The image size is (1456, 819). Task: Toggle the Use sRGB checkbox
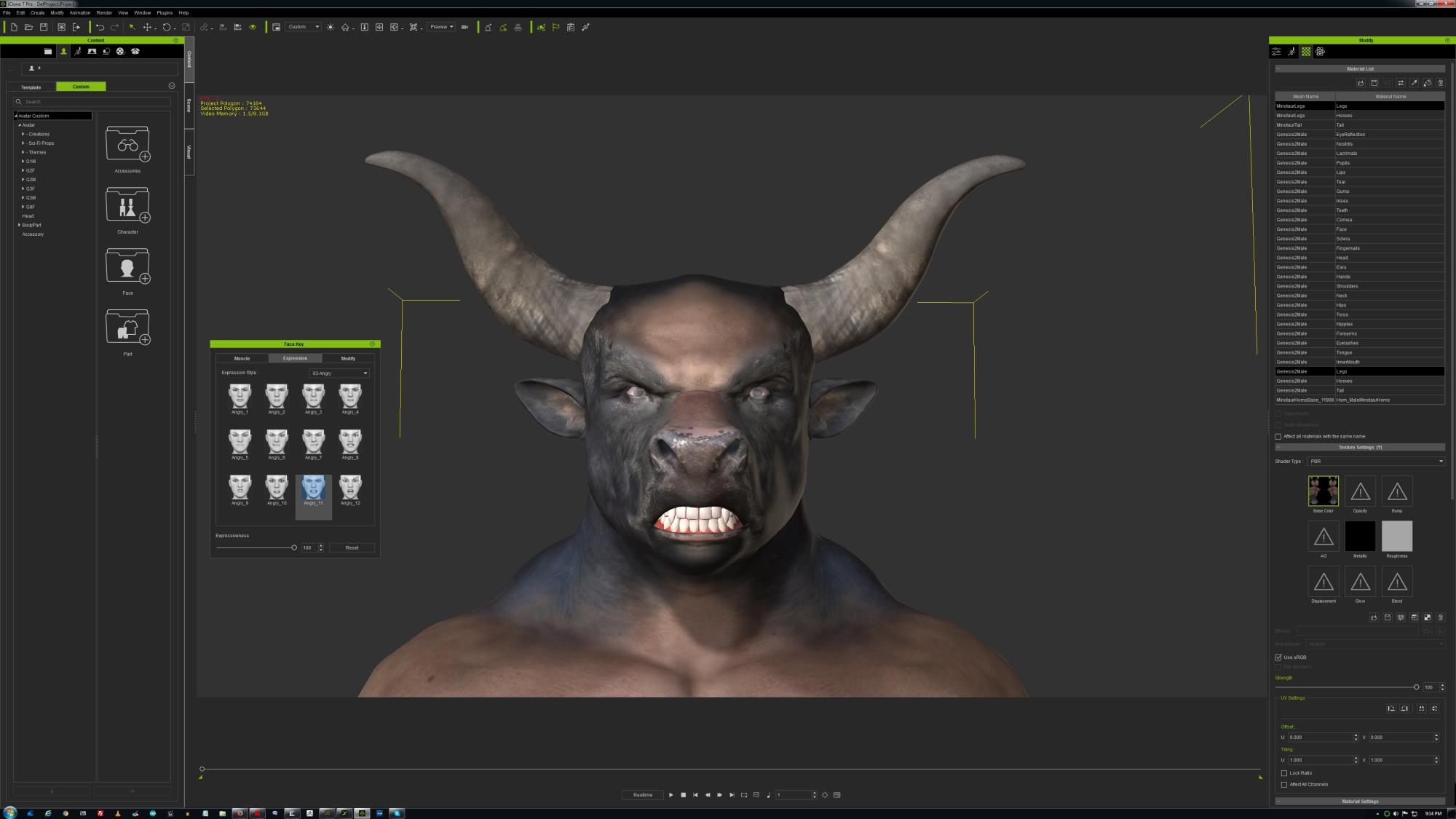(1278, 657)
